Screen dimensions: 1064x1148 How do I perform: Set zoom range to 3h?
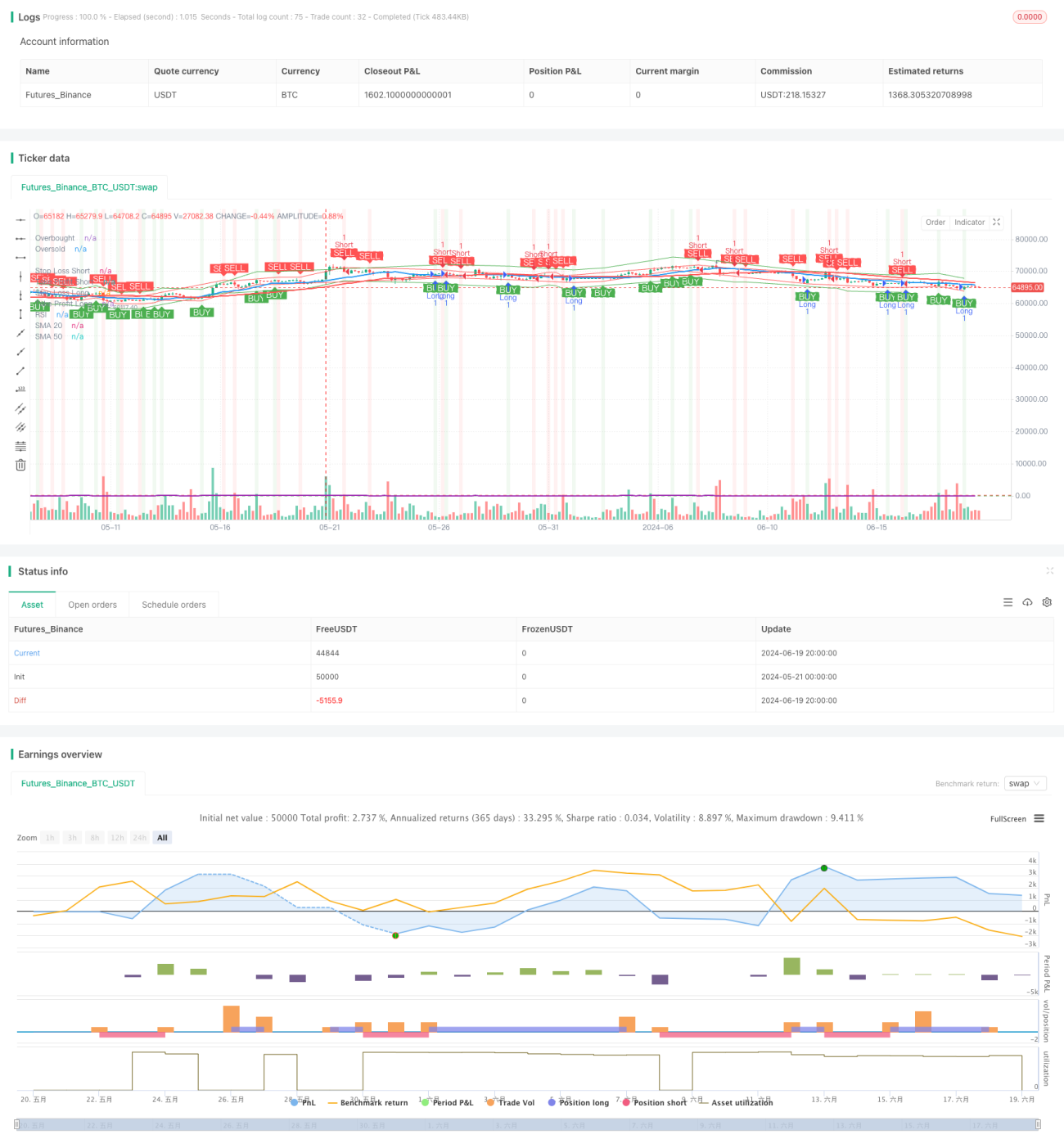pyautogui.click(x=72, y=838)
